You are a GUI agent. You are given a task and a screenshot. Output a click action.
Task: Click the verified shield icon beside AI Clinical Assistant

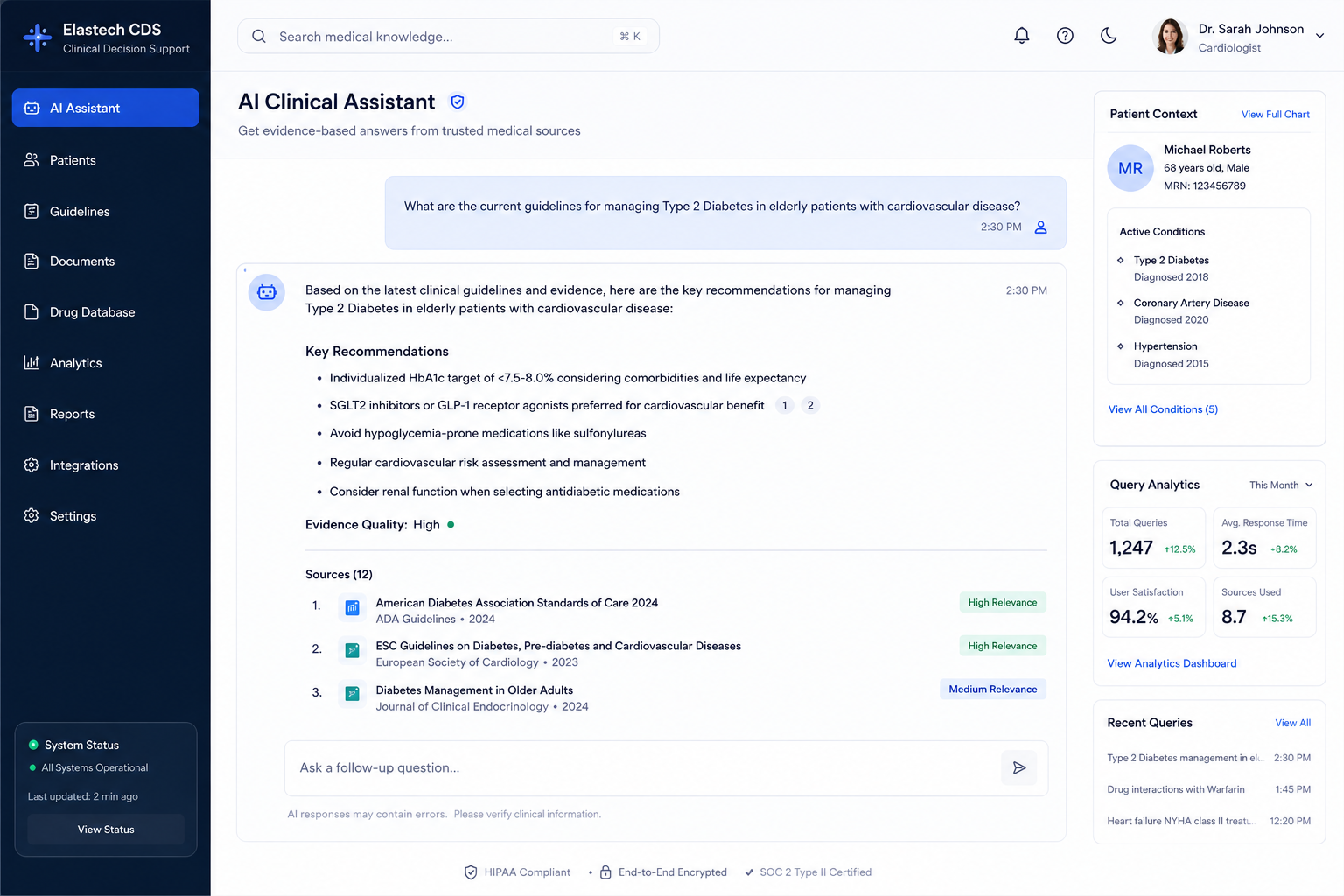pos(457,102)
